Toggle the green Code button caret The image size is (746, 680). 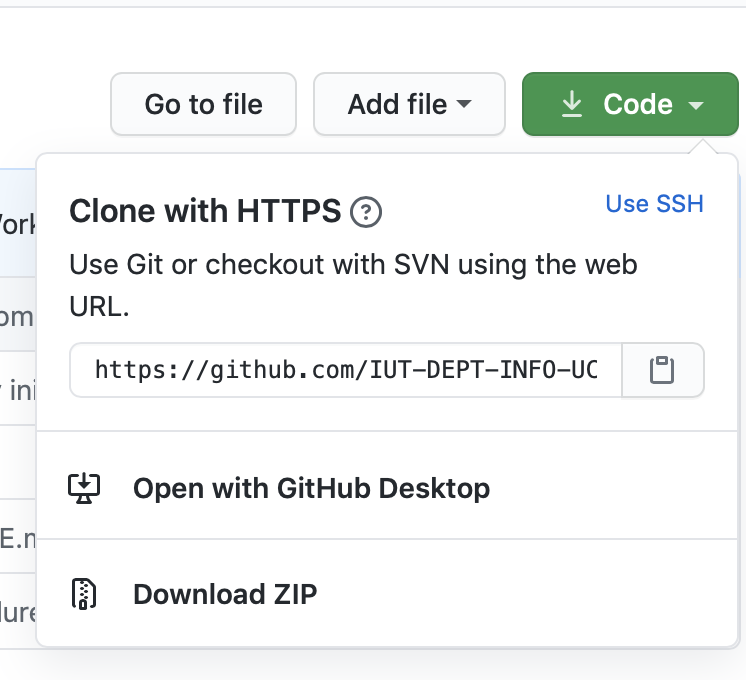click(x=696, y=105)
